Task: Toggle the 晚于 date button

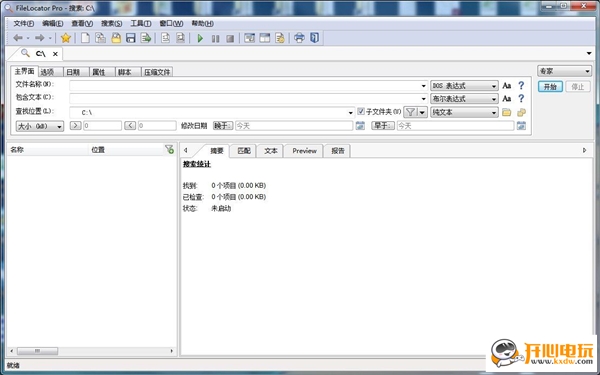Action: click(x=223, y=126)
